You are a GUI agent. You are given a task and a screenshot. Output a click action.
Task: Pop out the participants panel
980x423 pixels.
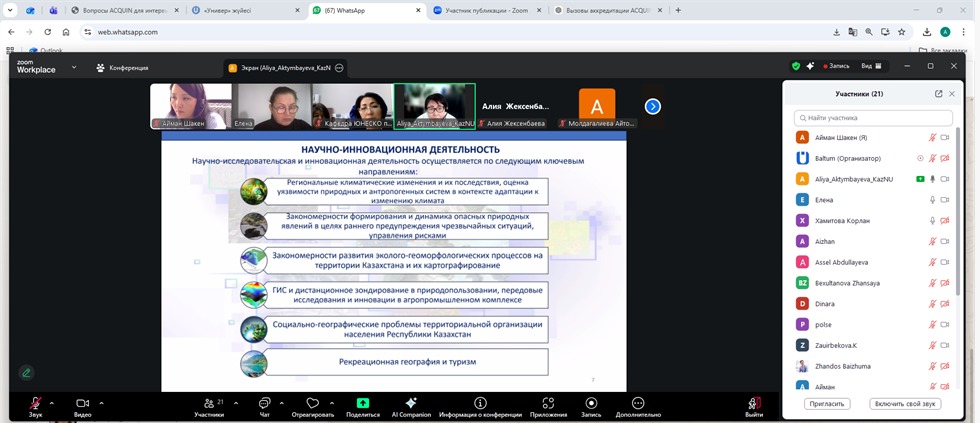pyautogui.click(x=938, y=94)
